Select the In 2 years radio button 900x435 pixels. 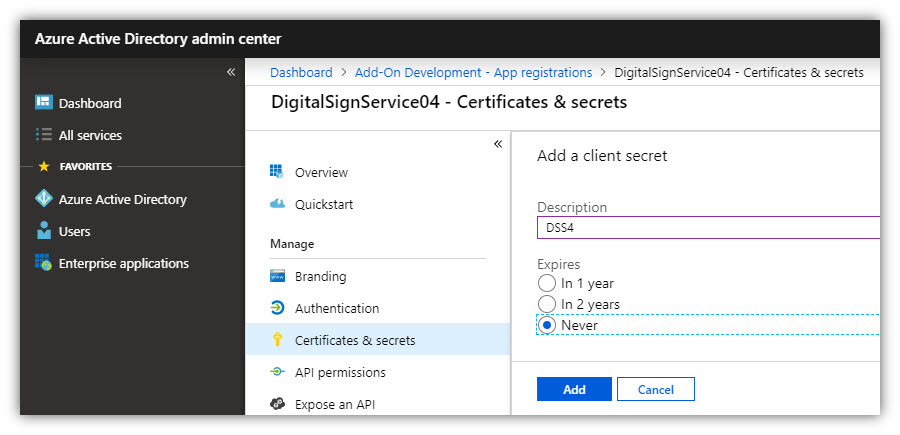coord(546,304)
